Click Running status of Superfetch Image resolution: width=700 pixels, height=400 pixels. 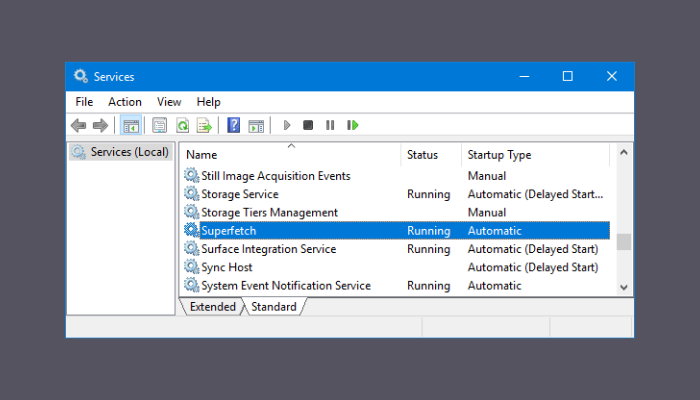(x=429, y=231)
